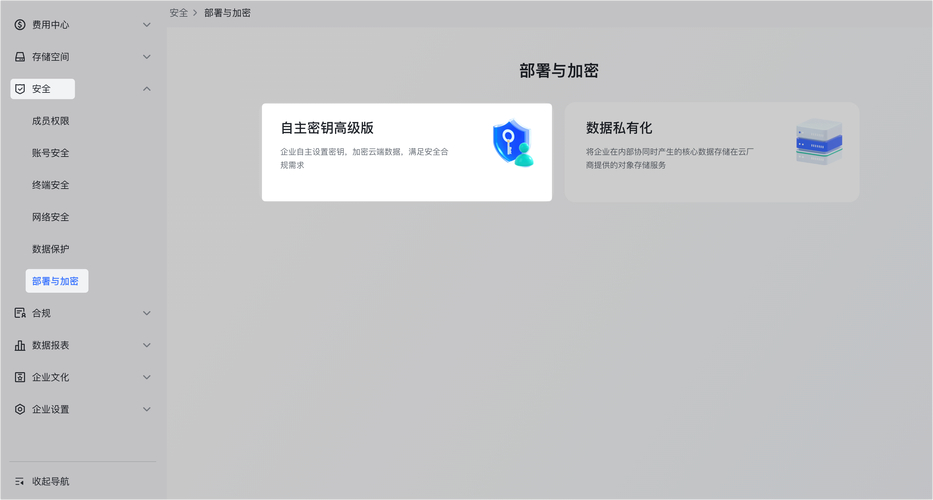Click the 安全 shield icon in sidebar
933x500 pixels.
tap(20, 89)
